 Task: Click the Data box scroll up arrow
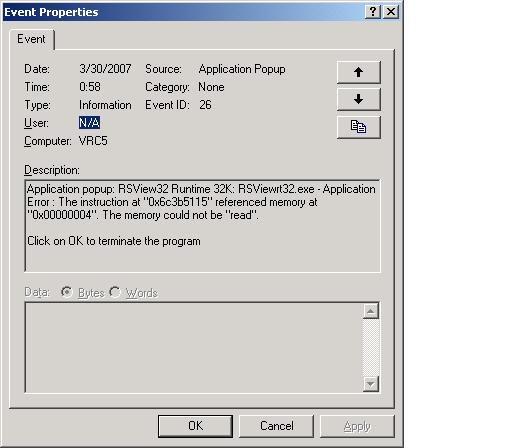point(371,311)
